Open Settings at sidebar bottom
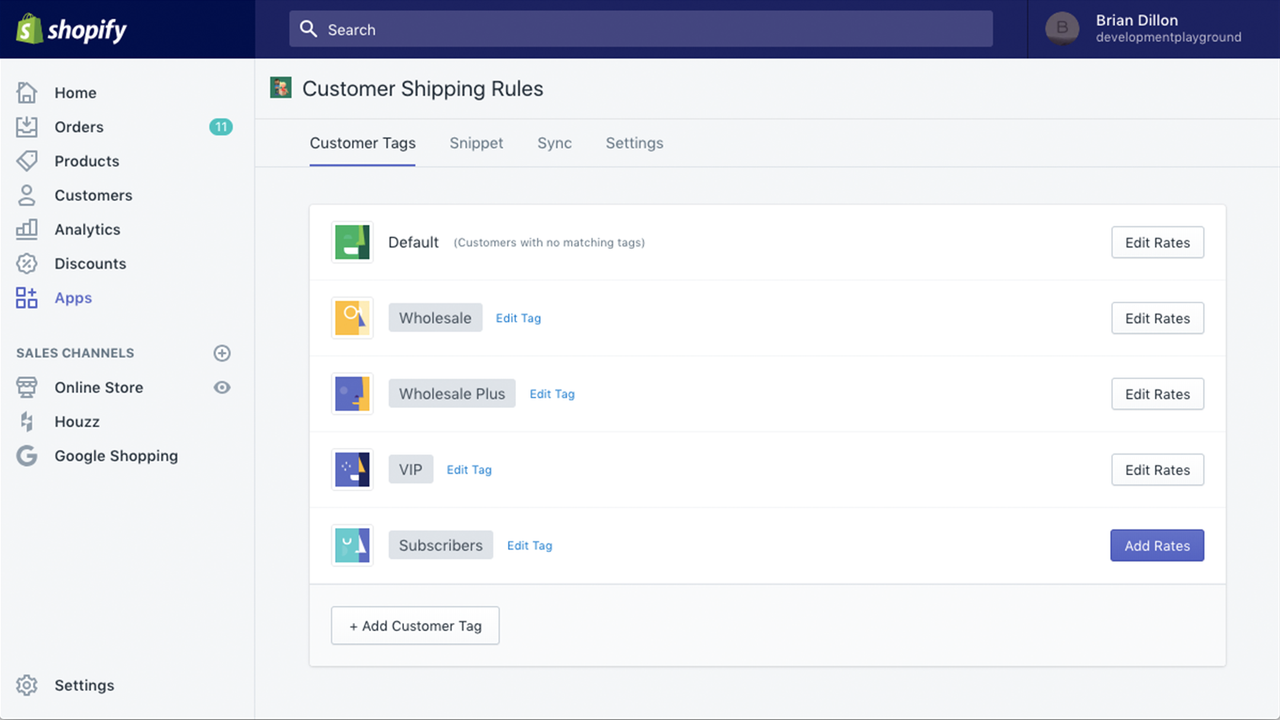1280x720 pixels. click(x=84, y=685)
